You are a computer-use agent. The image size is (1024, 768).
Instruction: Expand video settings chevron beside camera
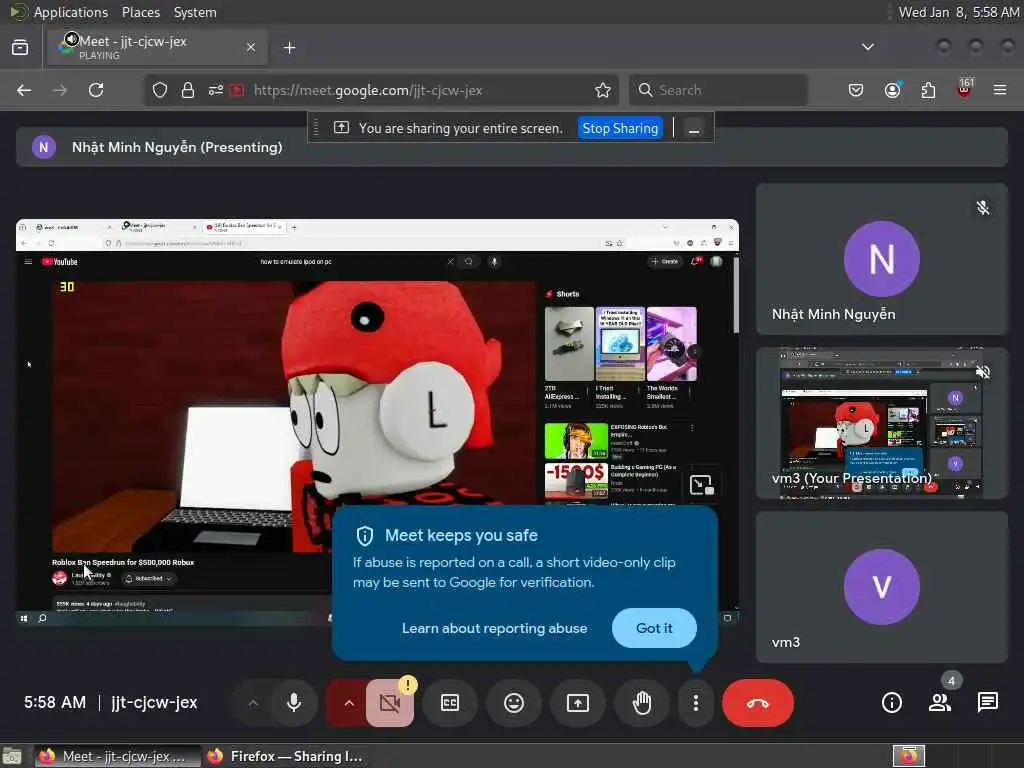349,703
